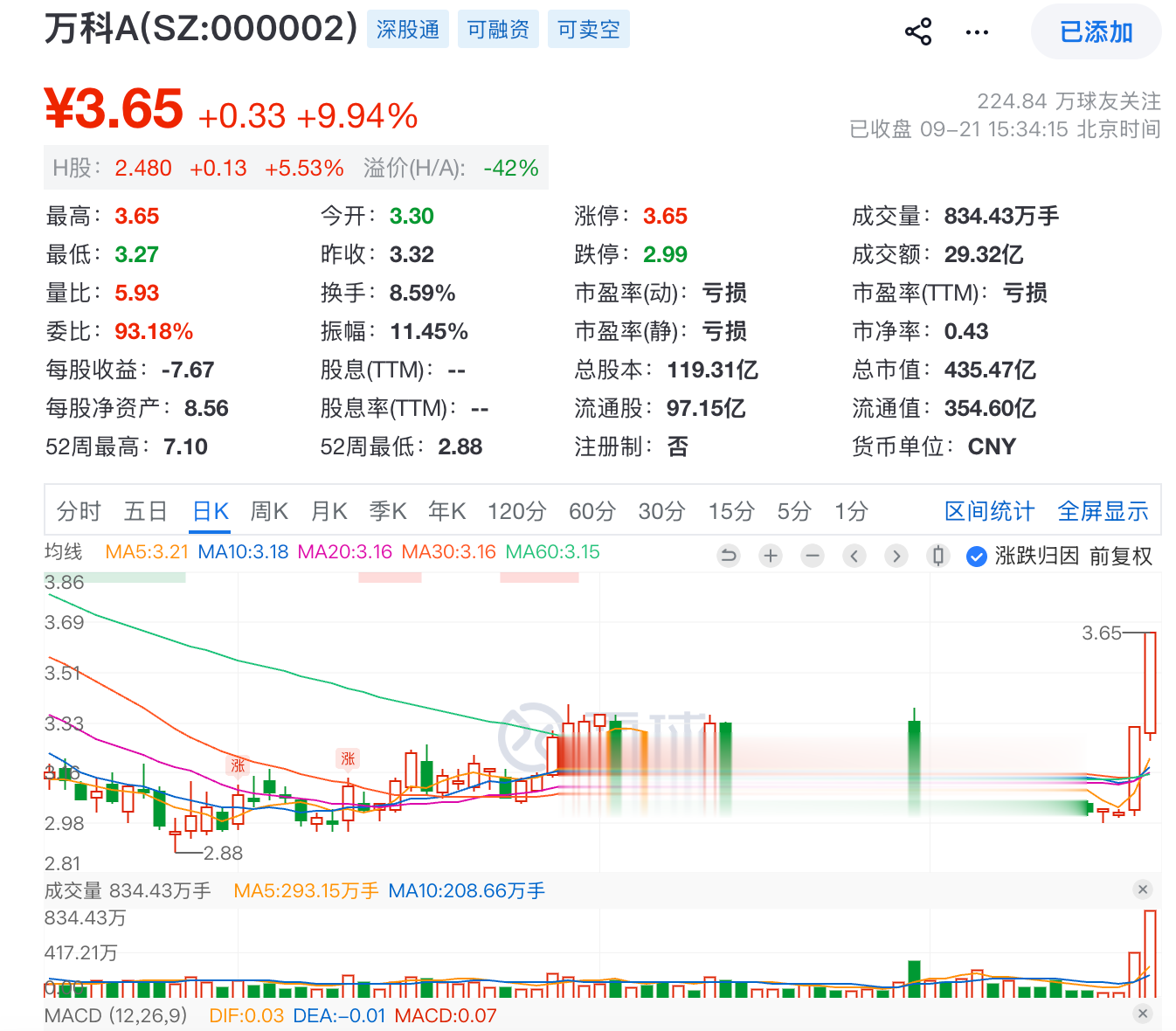Screen dimensions: 1176x1031
Task: Click the 溢价(H/A) -42% value
Action: point(511,168)
